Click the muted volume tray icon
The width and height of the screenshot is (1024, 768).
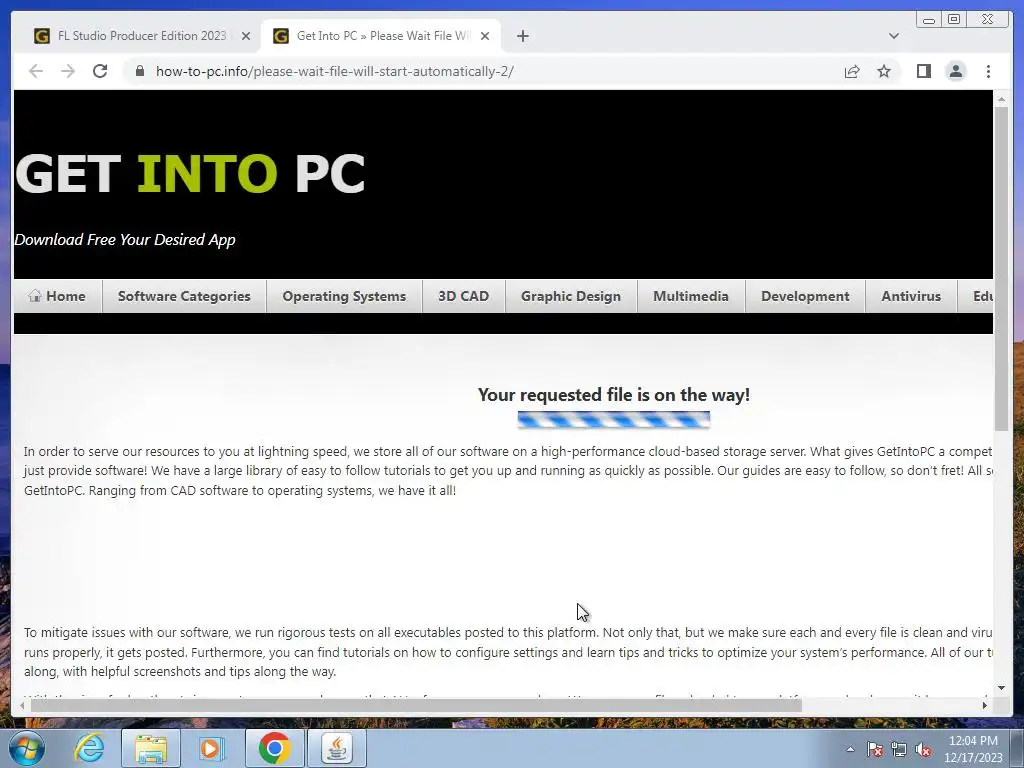(923, 749)
